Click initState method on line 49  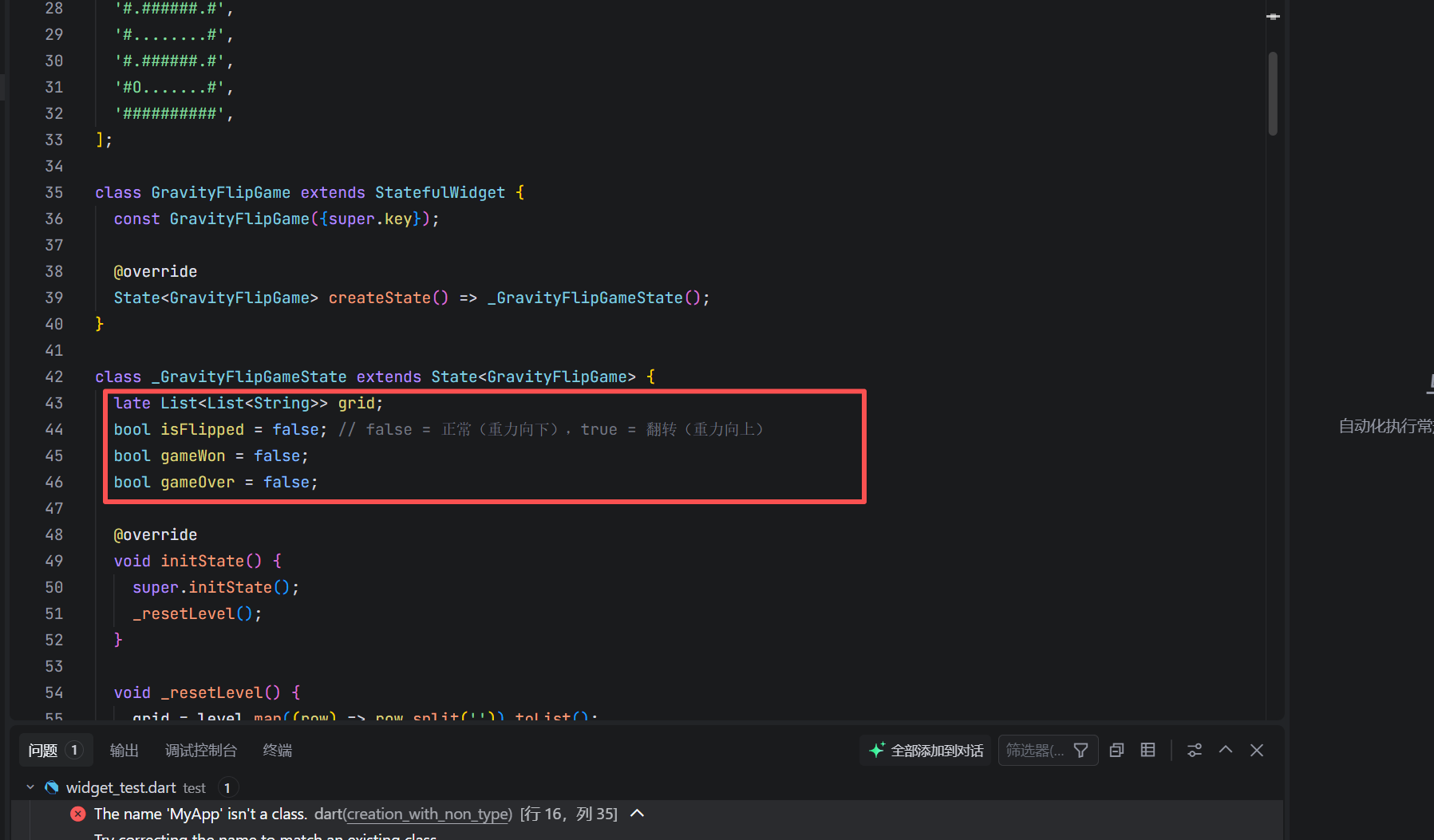203,561
